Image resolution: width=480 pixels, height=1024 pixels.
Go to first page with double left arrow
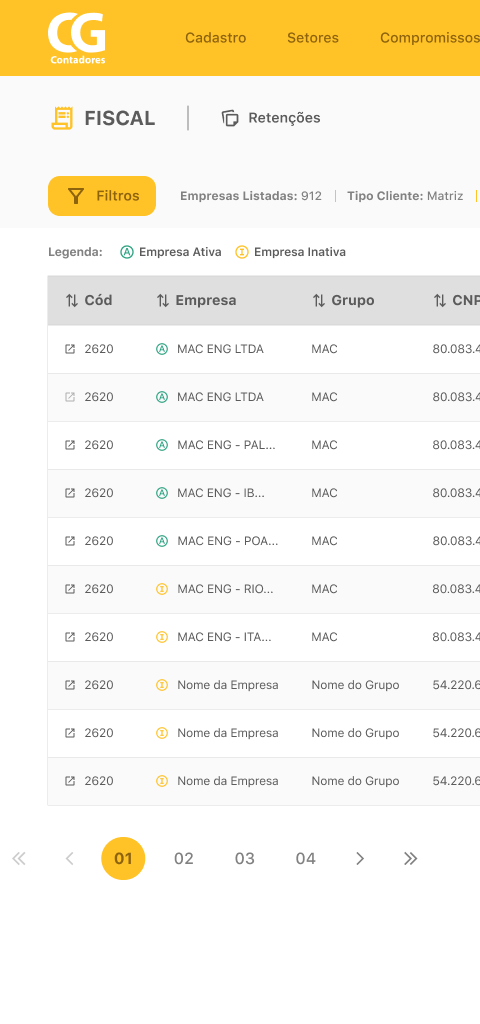tap(19, 859)
